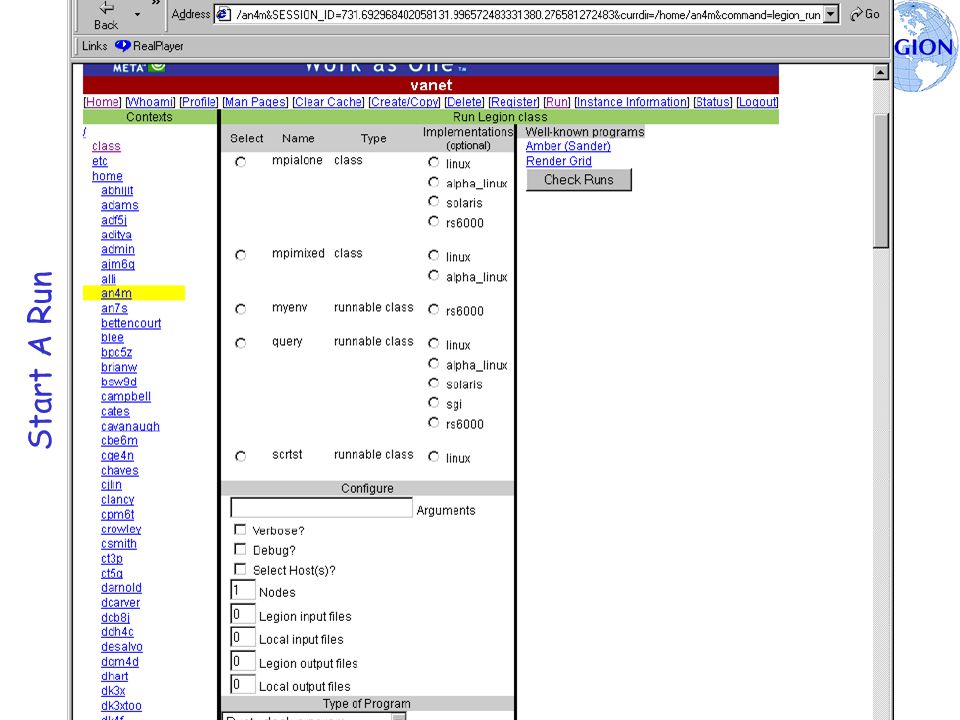Screen dimensions: 960x720
Task: Open the Amber (Sander) program link
Action: pos(568,146)
